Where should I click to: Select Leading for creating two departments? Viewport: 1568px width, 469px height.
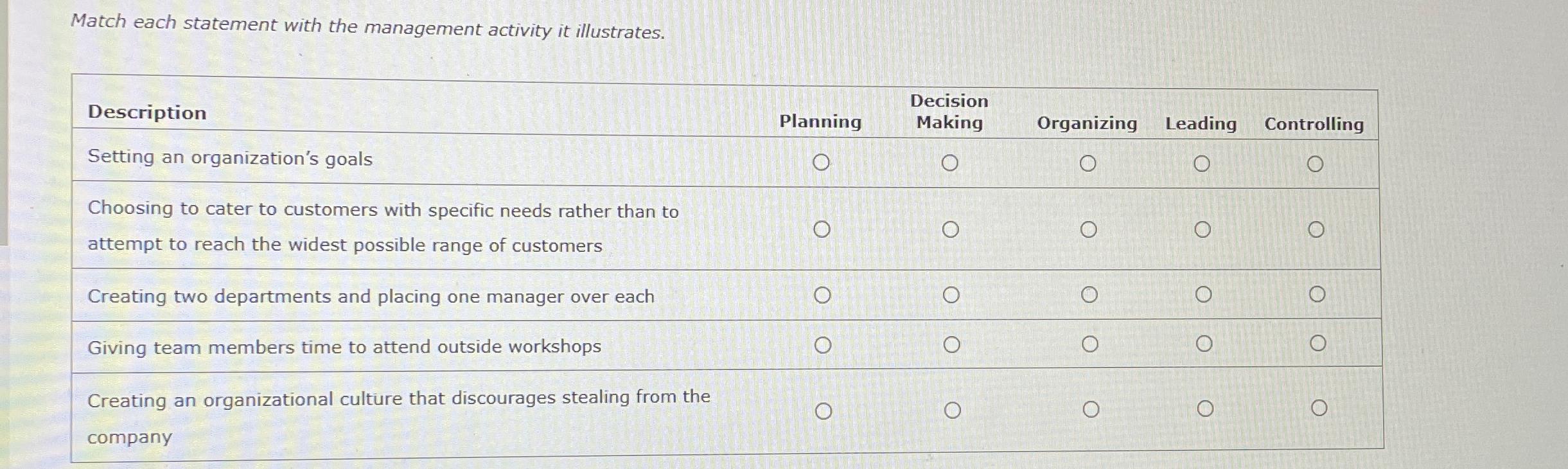click(x=1203, y=295)
